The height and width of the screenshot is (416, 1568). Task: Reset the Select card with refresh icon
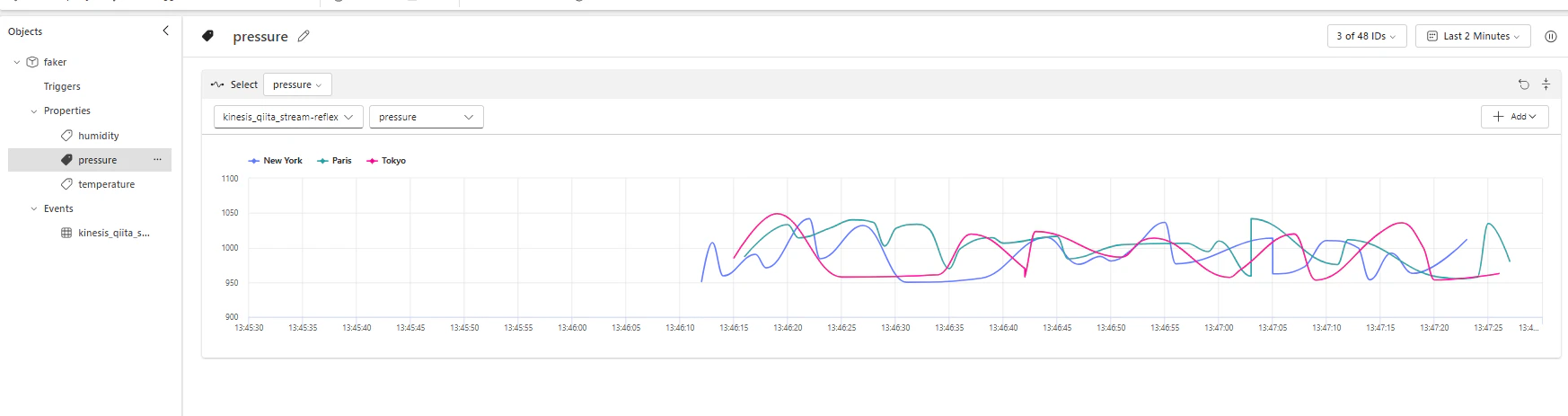point(1524,84)
